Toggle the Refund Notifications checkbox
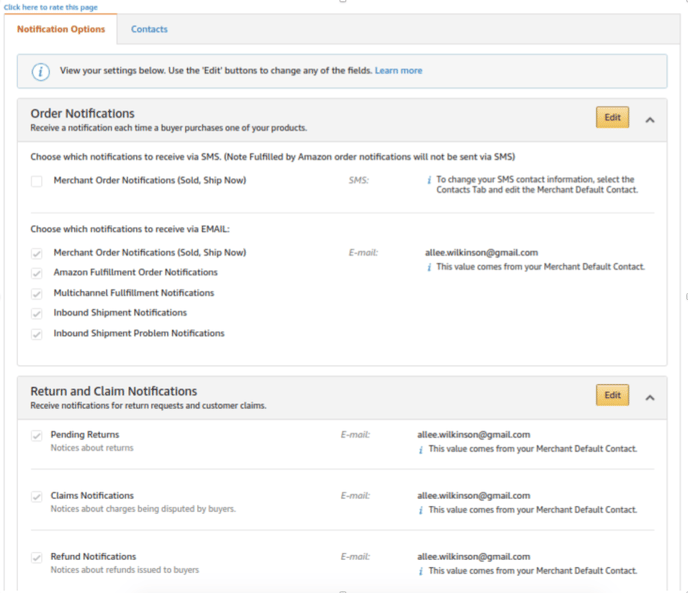This screenshot has height=593, width=688. (37, 558)
